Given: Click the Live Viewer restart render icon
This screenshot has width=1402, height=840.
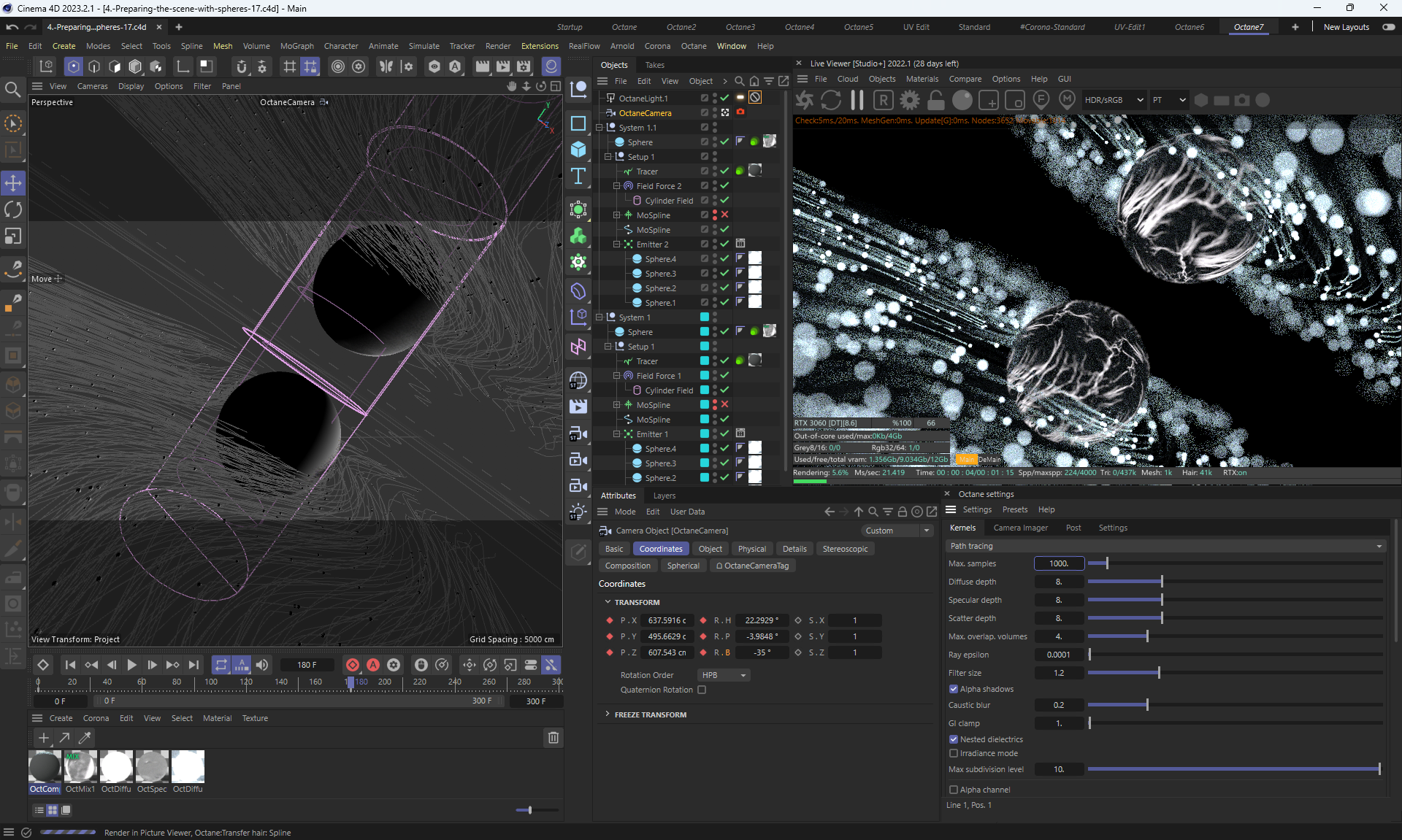Looking at the screenshot, I should 831,100.
